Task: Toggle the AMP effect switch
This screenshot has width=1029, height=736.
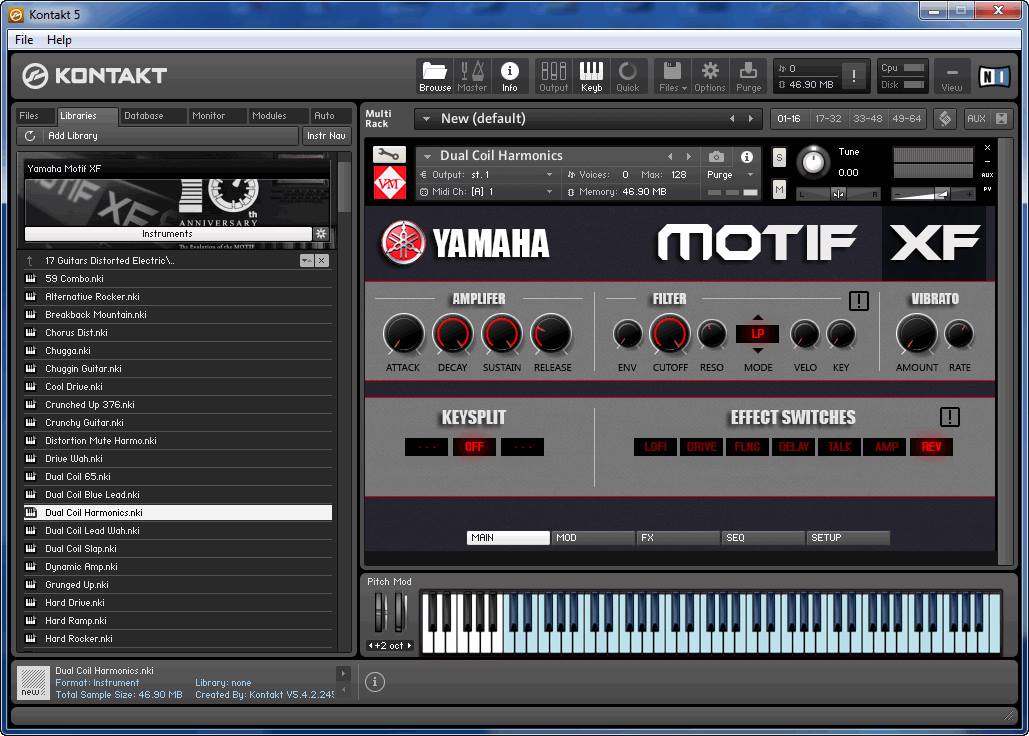Action: 885,447
